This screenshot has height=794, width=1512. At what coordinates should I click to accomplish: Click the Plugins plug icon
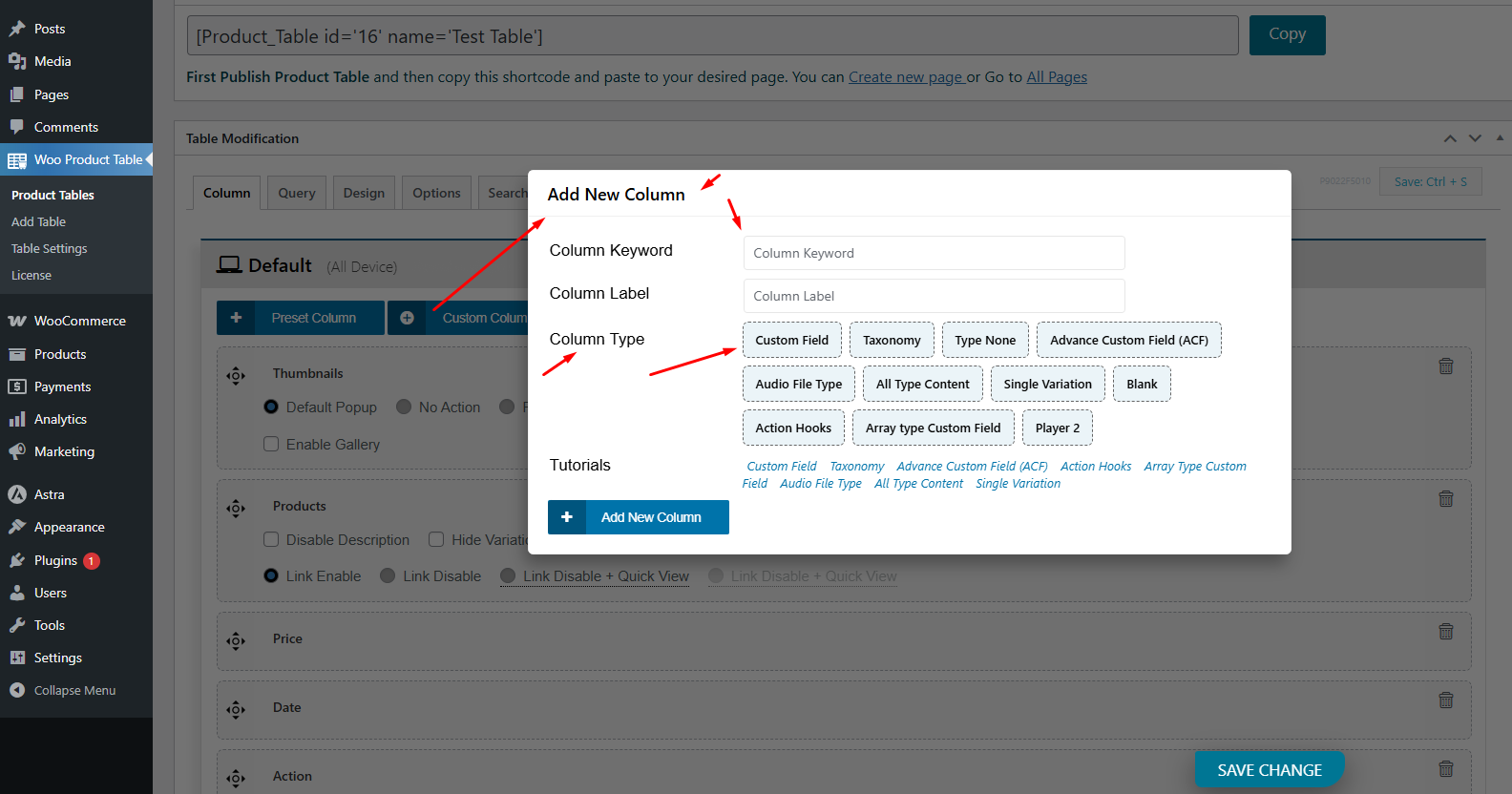(17, 560)
